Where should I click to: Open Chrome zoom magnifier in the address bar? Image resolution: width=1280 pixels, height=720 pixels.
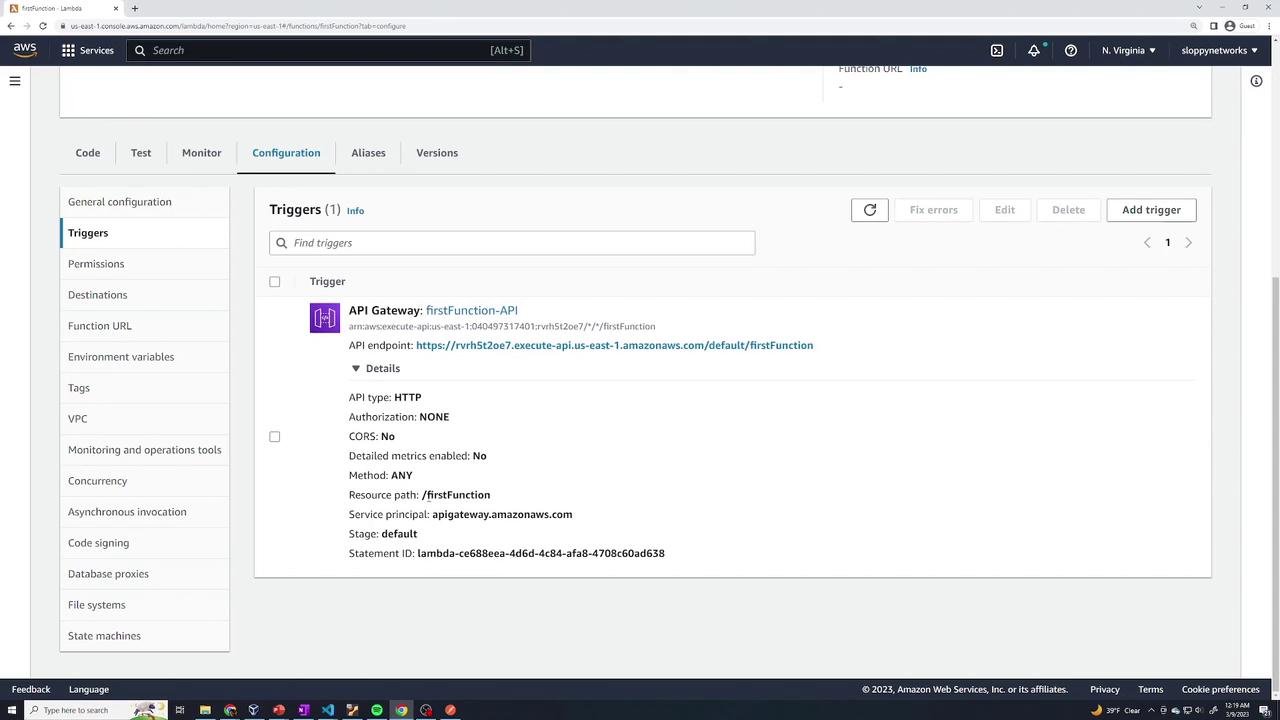pyautogui.click(x=1194, y=26)
